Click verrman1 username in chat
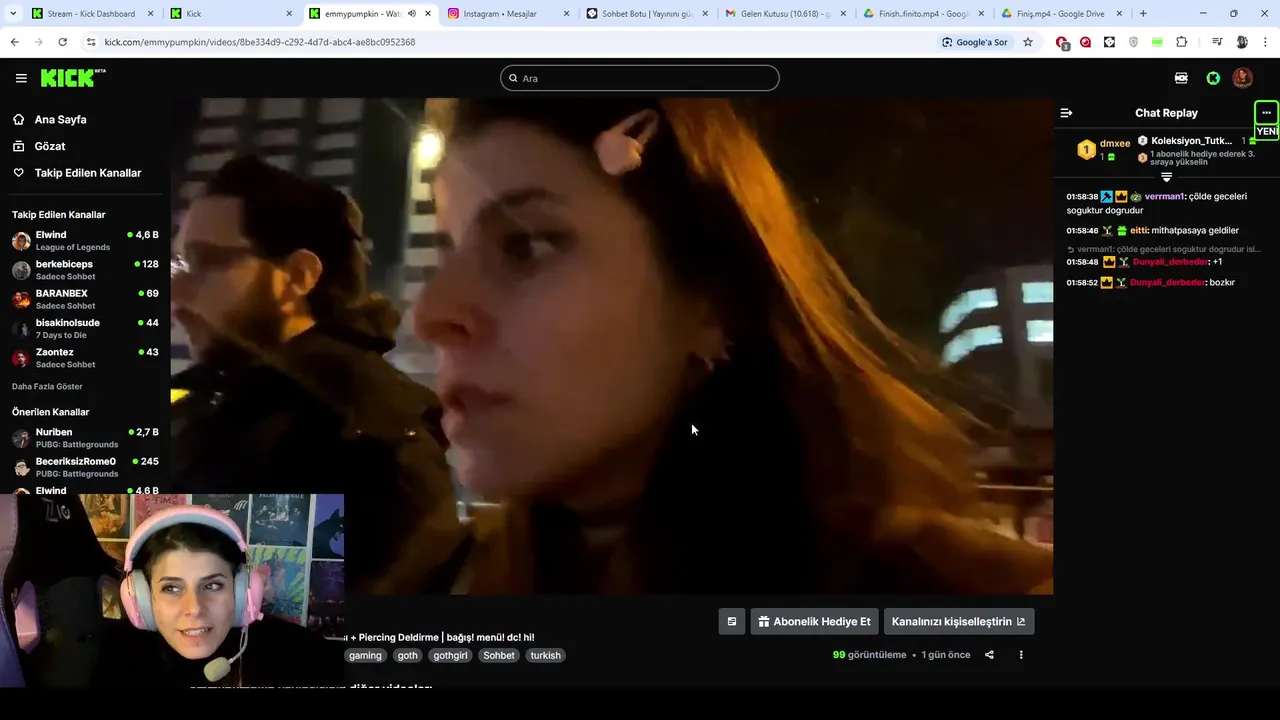The image size is (1280, 720). (x=1164, y=197)
